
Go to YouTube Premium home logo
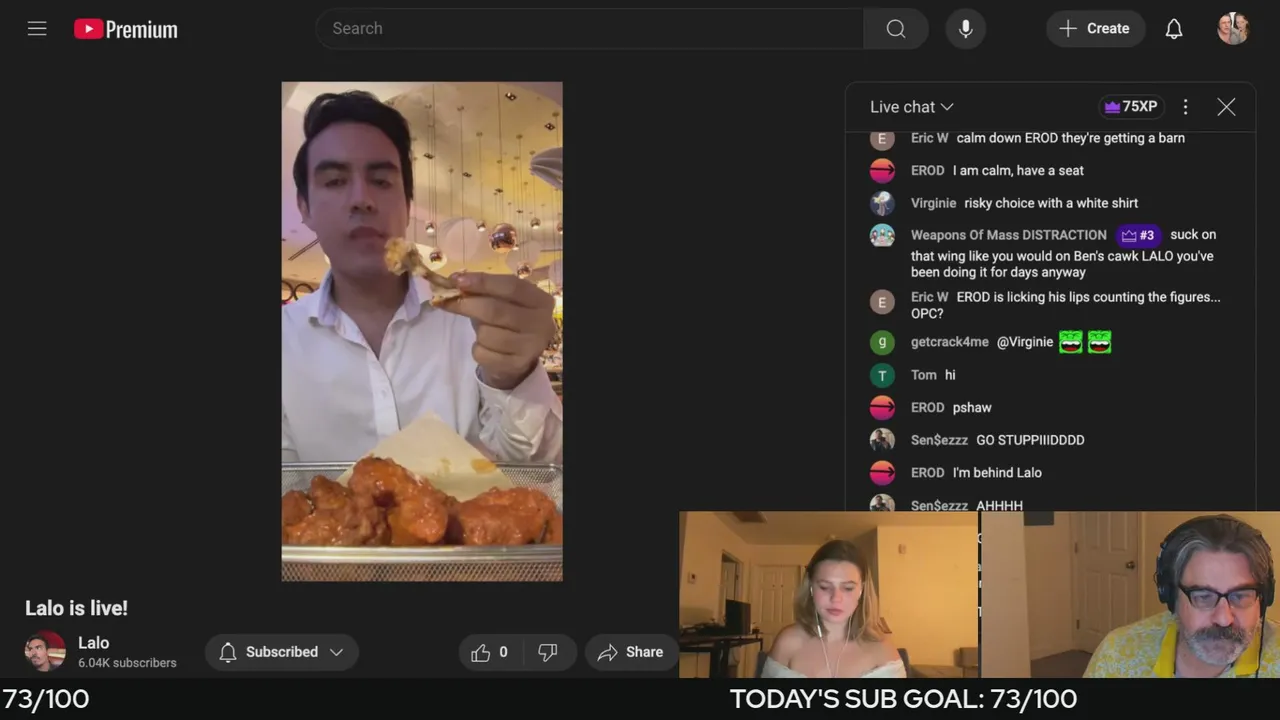[x=126, y=29]
